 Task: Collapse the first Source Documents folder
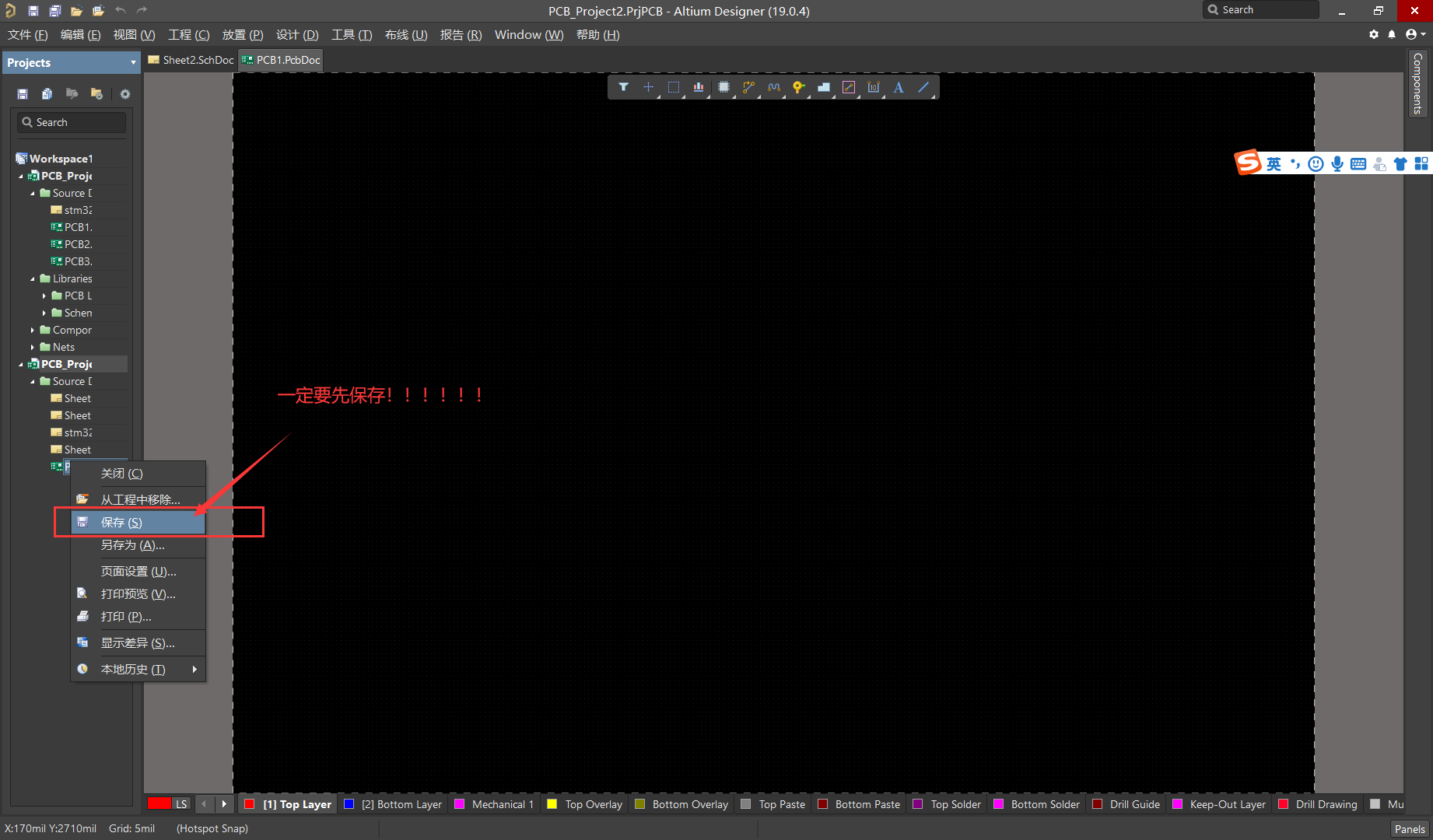[x=33, y=194]
